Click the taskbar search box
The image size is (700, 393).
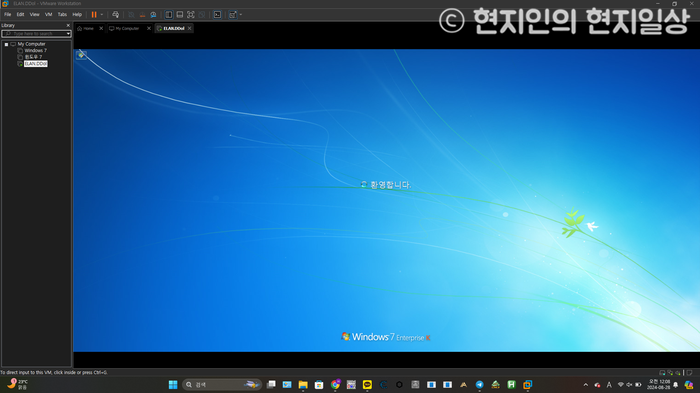click(x=222, y=385)
